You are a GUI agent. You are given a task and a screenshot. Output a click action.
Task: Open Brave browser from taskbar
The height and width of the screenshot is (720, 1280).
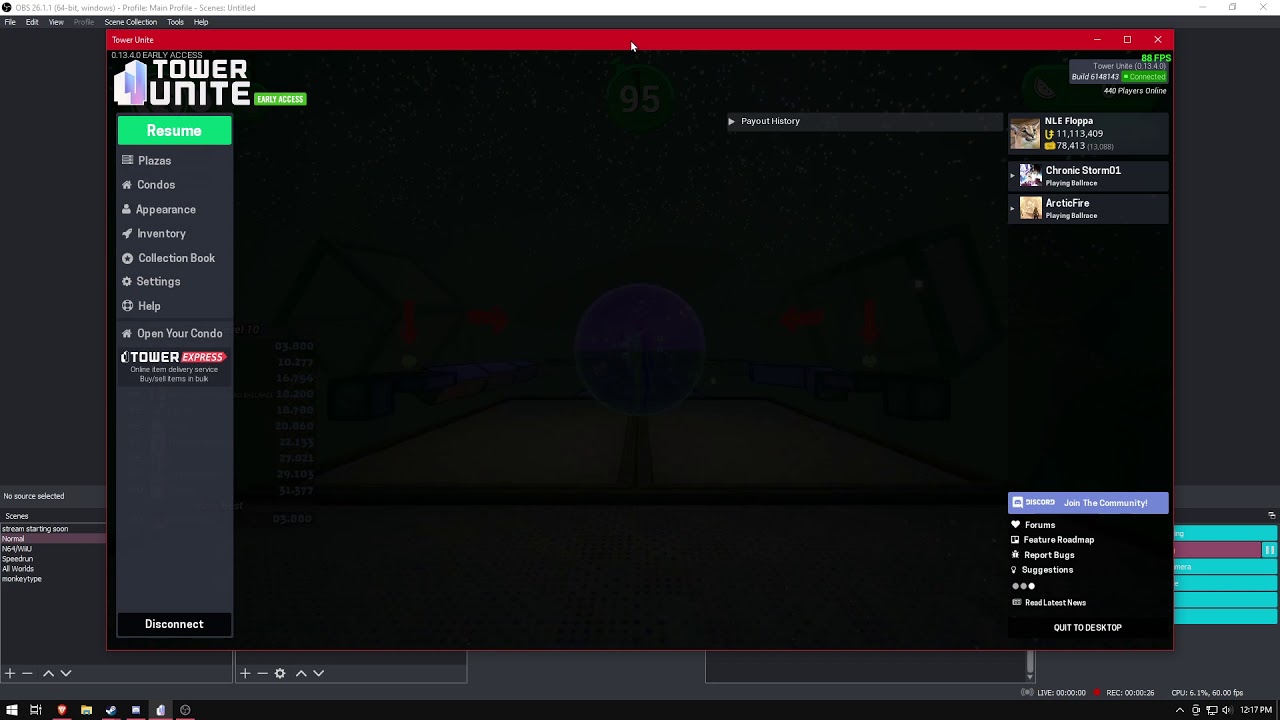[61, 710]
